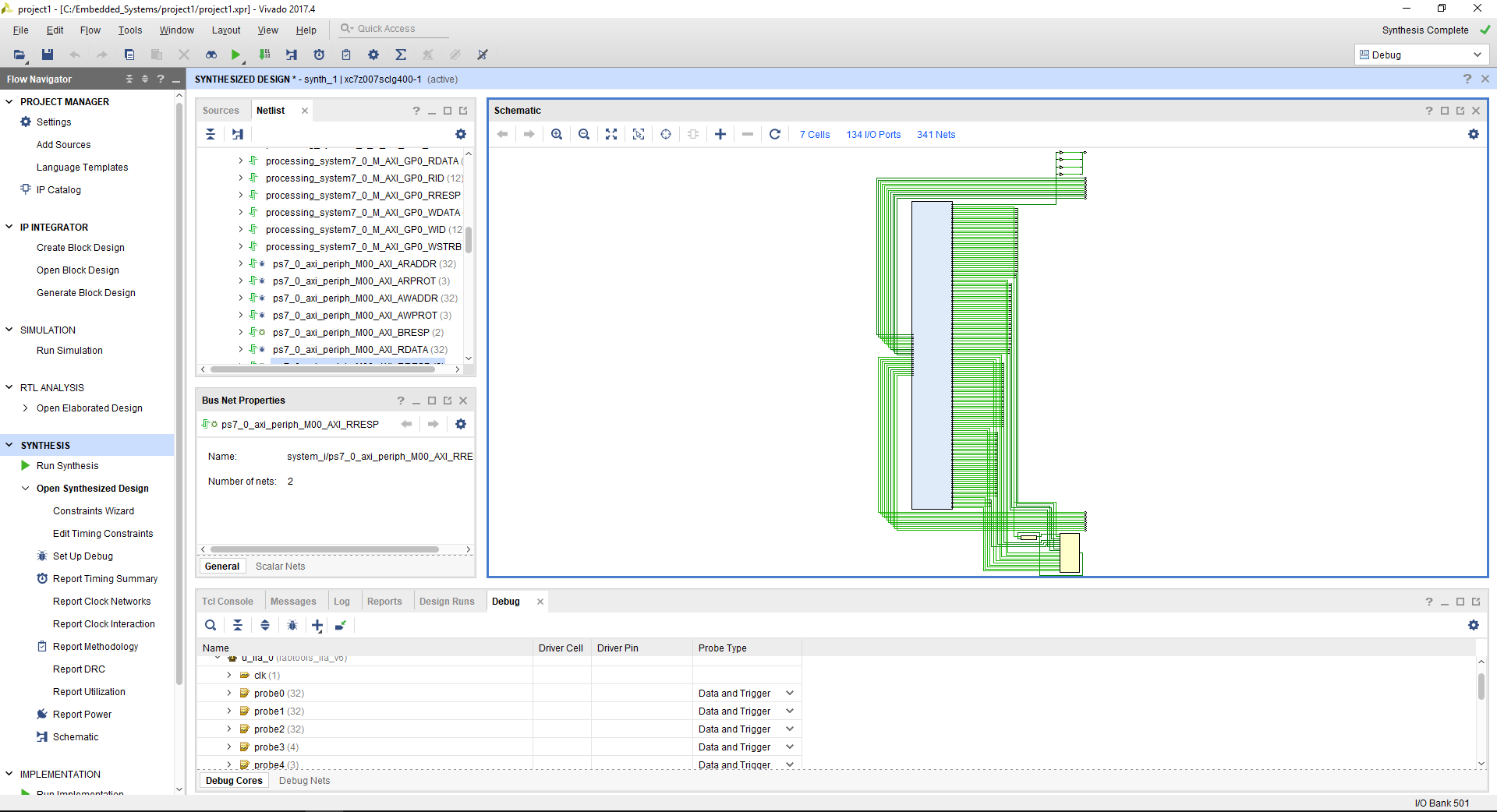
Task: Click Run Synthesis
Action: [x=68, y=466]
